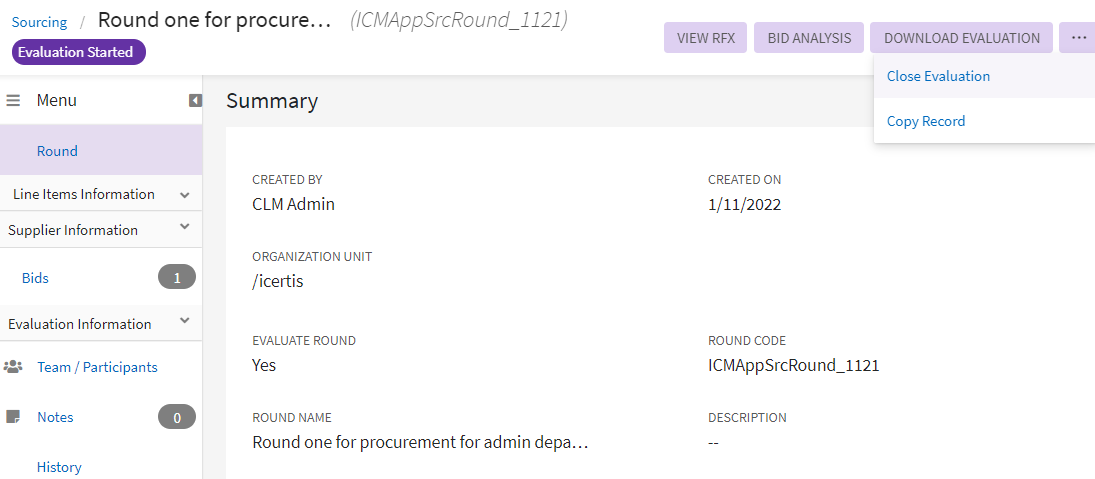Click the Team / Participants people icon

[x=13, y=367]
